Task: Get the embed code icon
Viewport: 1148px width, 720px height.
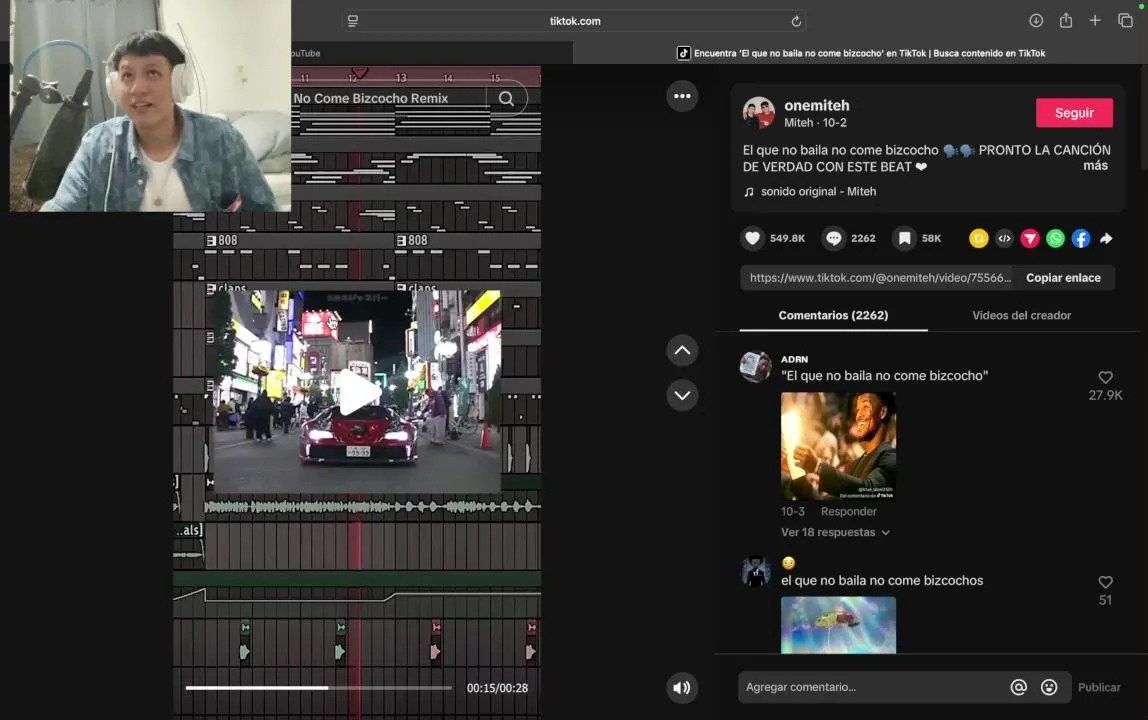Action: [1004, 238]
